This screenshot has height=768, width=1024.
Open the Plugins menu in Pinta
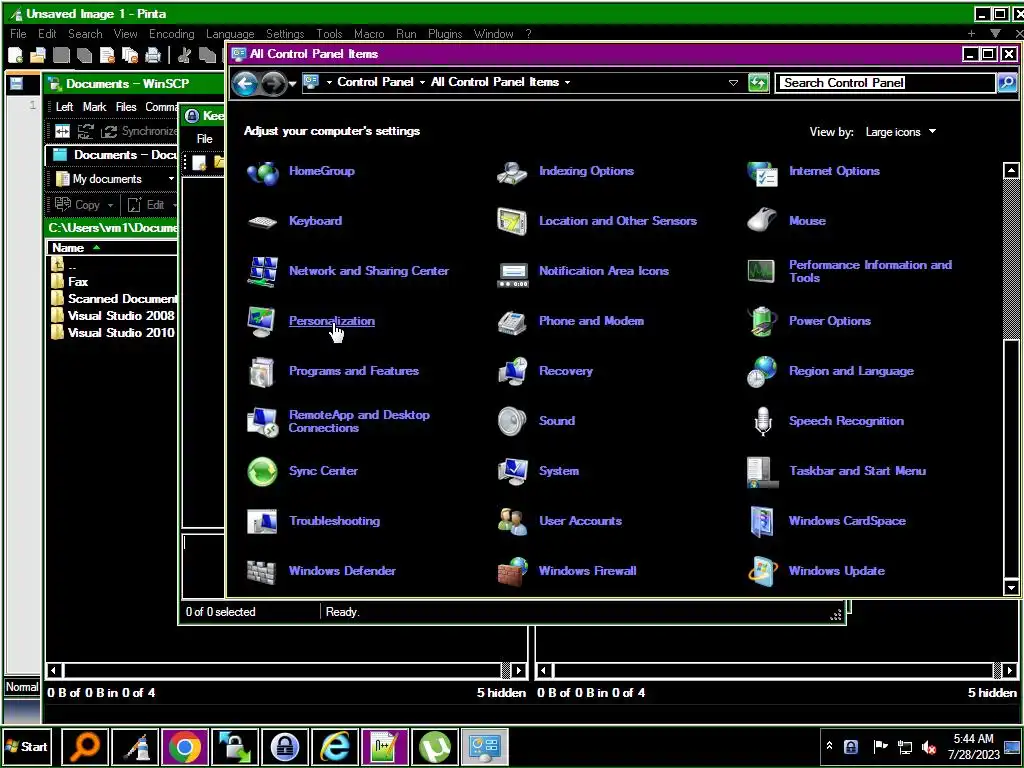tap(445, 34)
